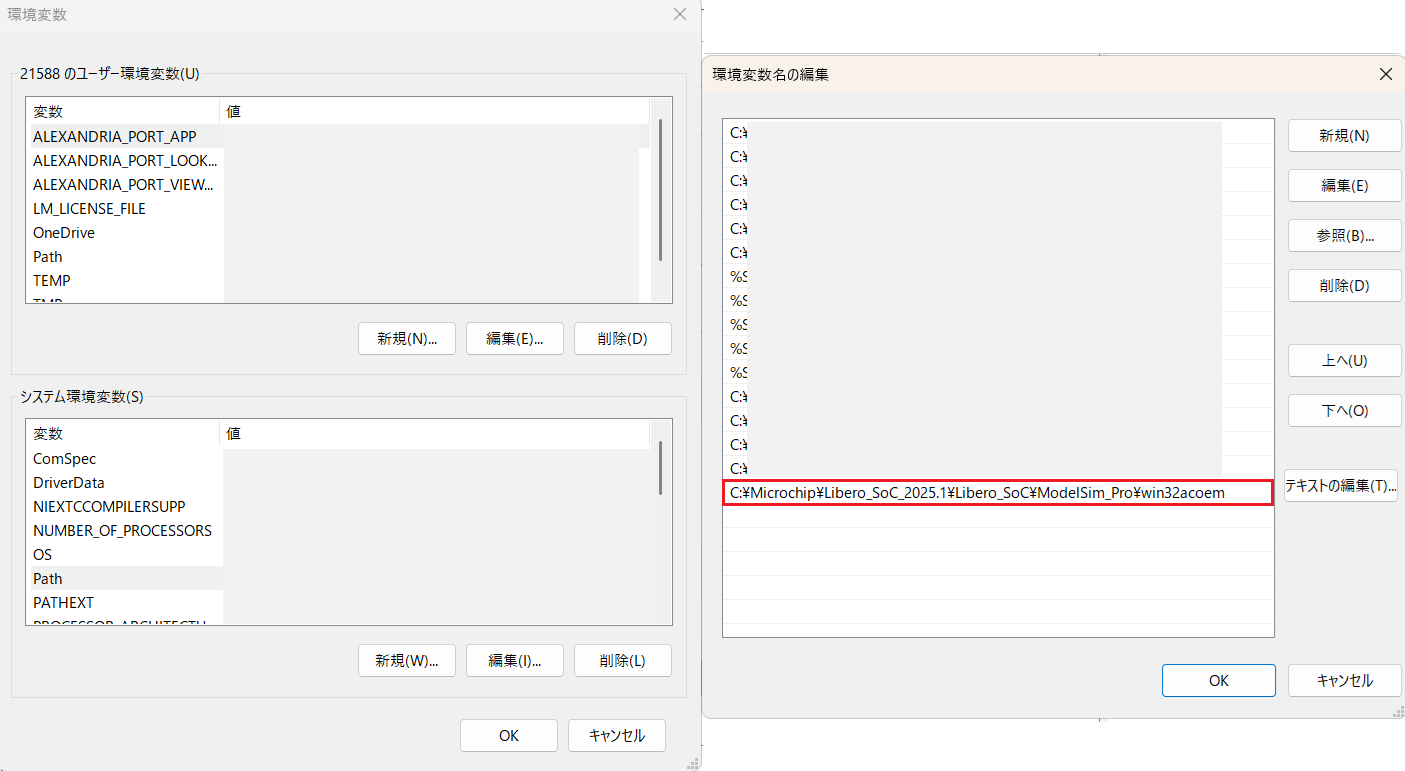Click 削除(L) under system variables
Screen dimensions: 1405x771
(x=622, y=660)
